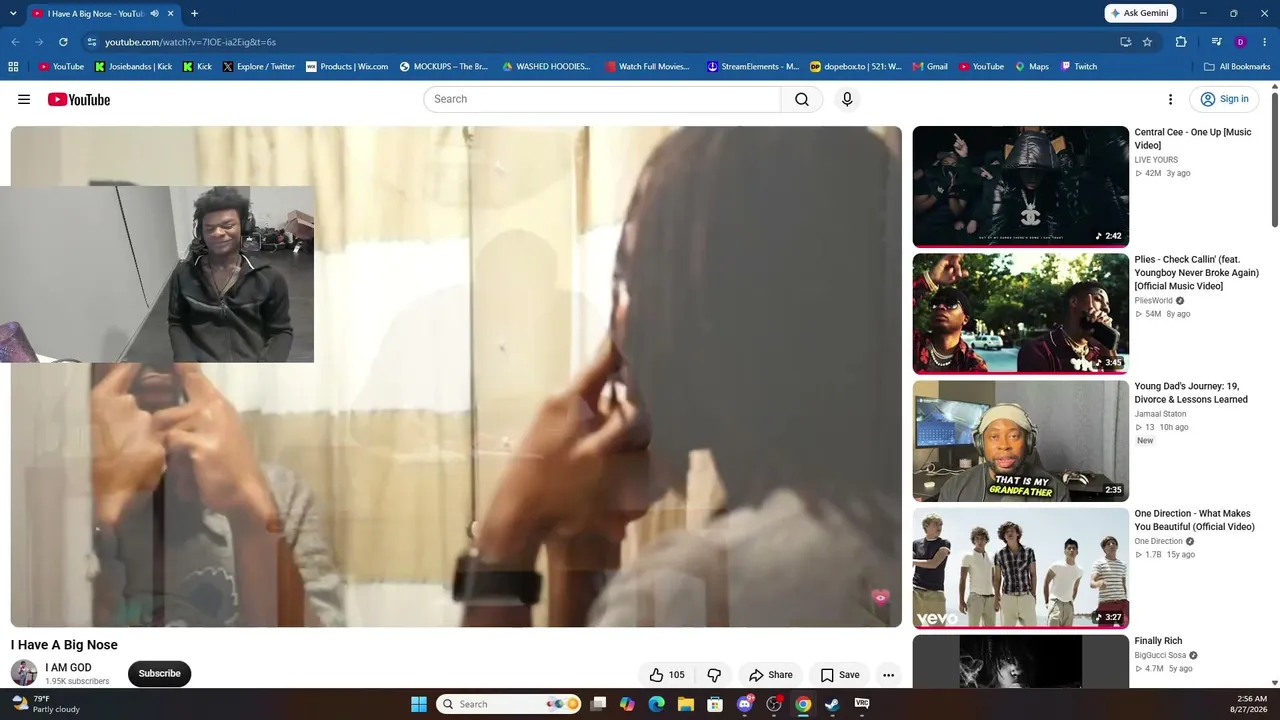Mute the tab with the speaker icon
The height and width of the screenshot is (720, 1280).
(154, 13)
